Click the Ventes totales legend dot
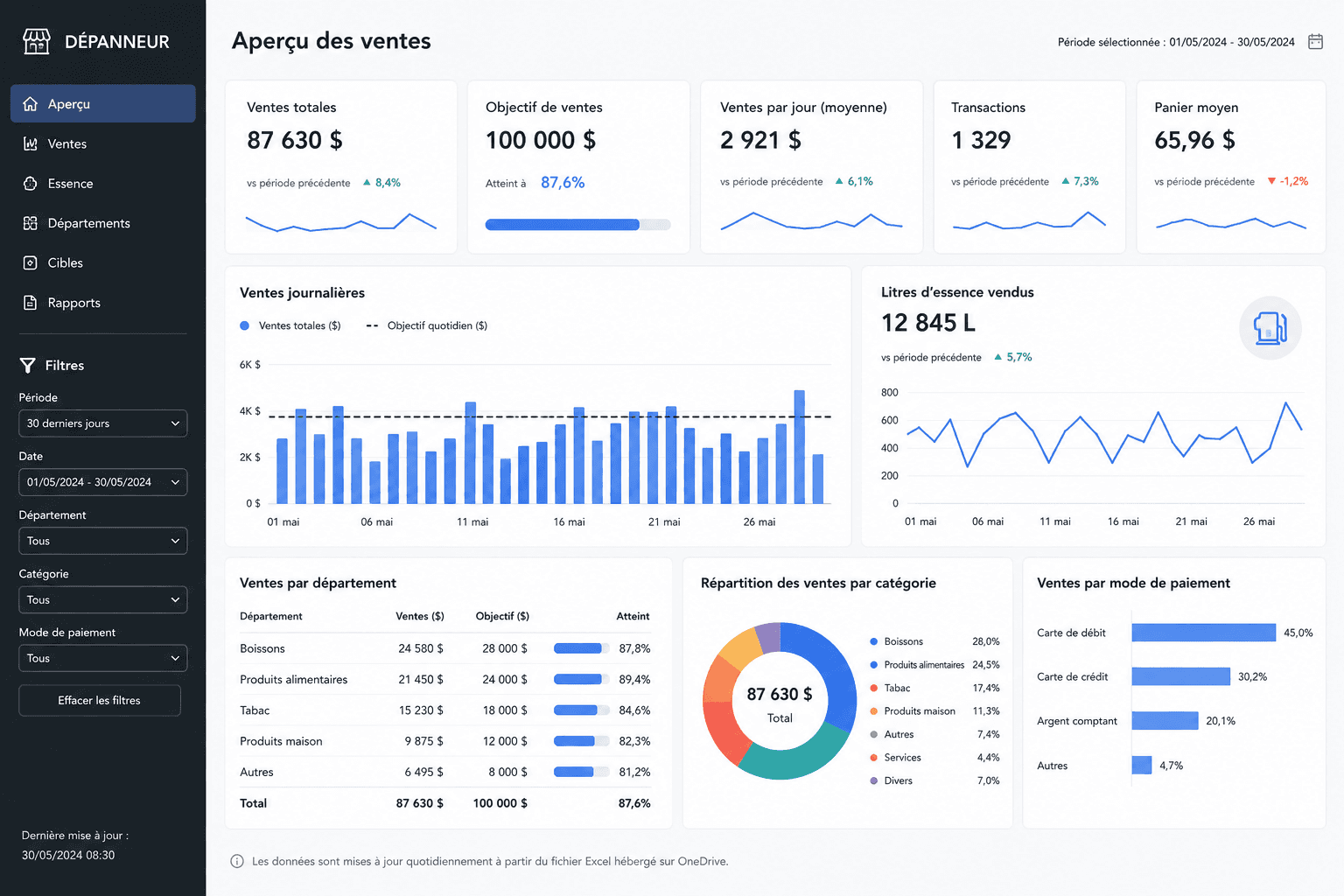1344x896 pixels. point(245,325)
